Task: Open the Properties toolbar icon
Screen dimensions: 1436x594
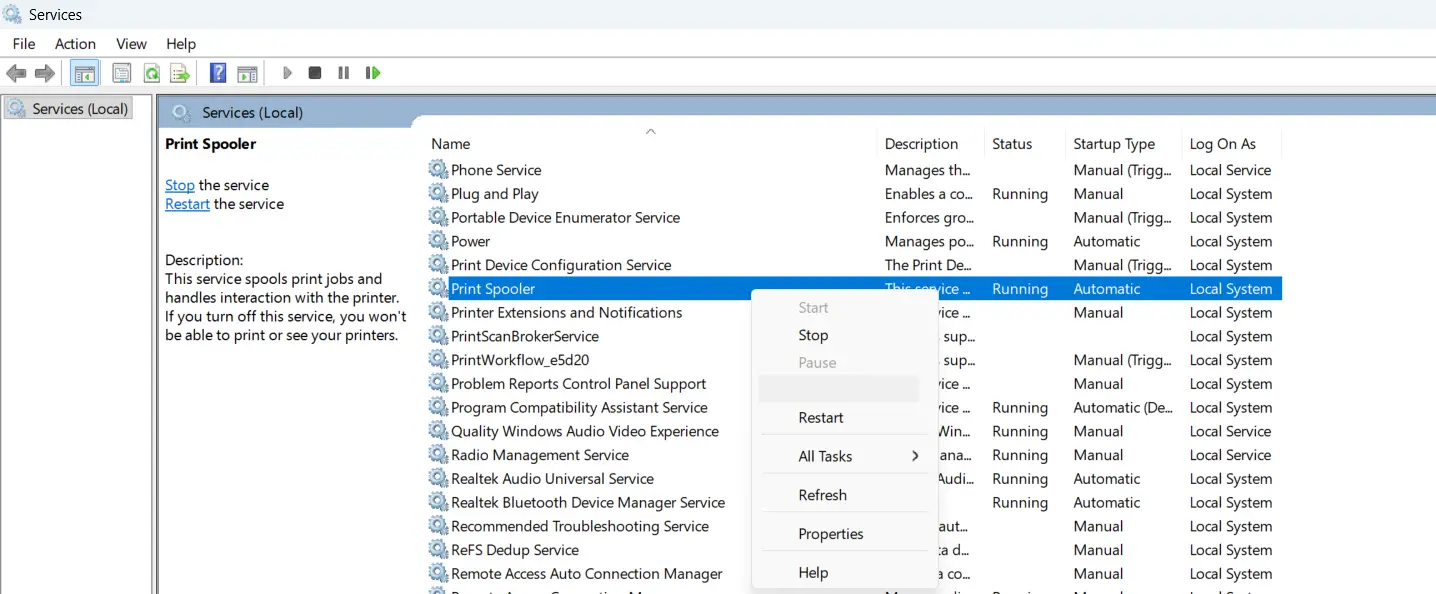Action: tap(121, 72)
